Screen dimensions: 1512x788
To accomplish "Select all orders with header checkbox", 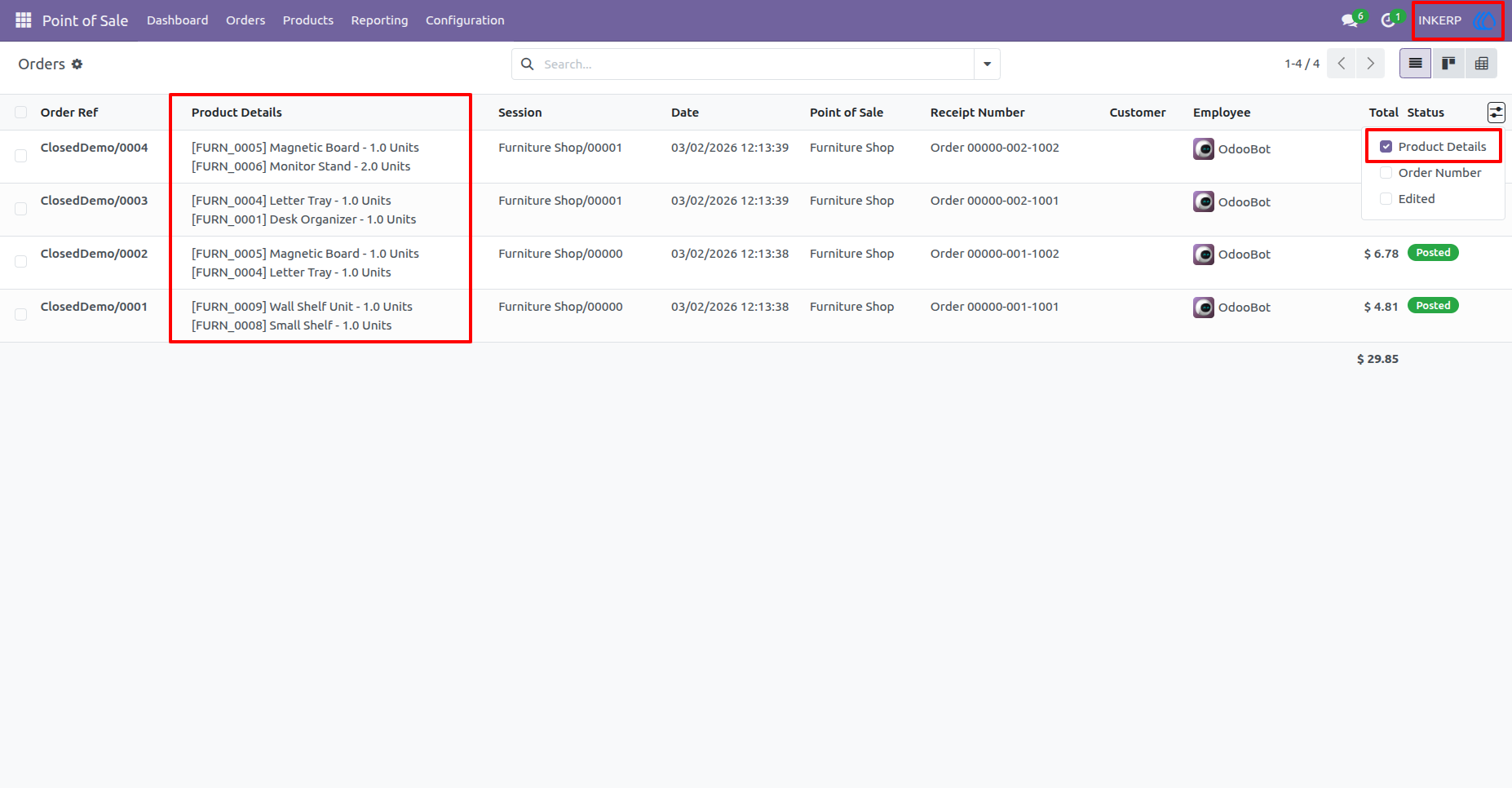I will pos(21,113).
